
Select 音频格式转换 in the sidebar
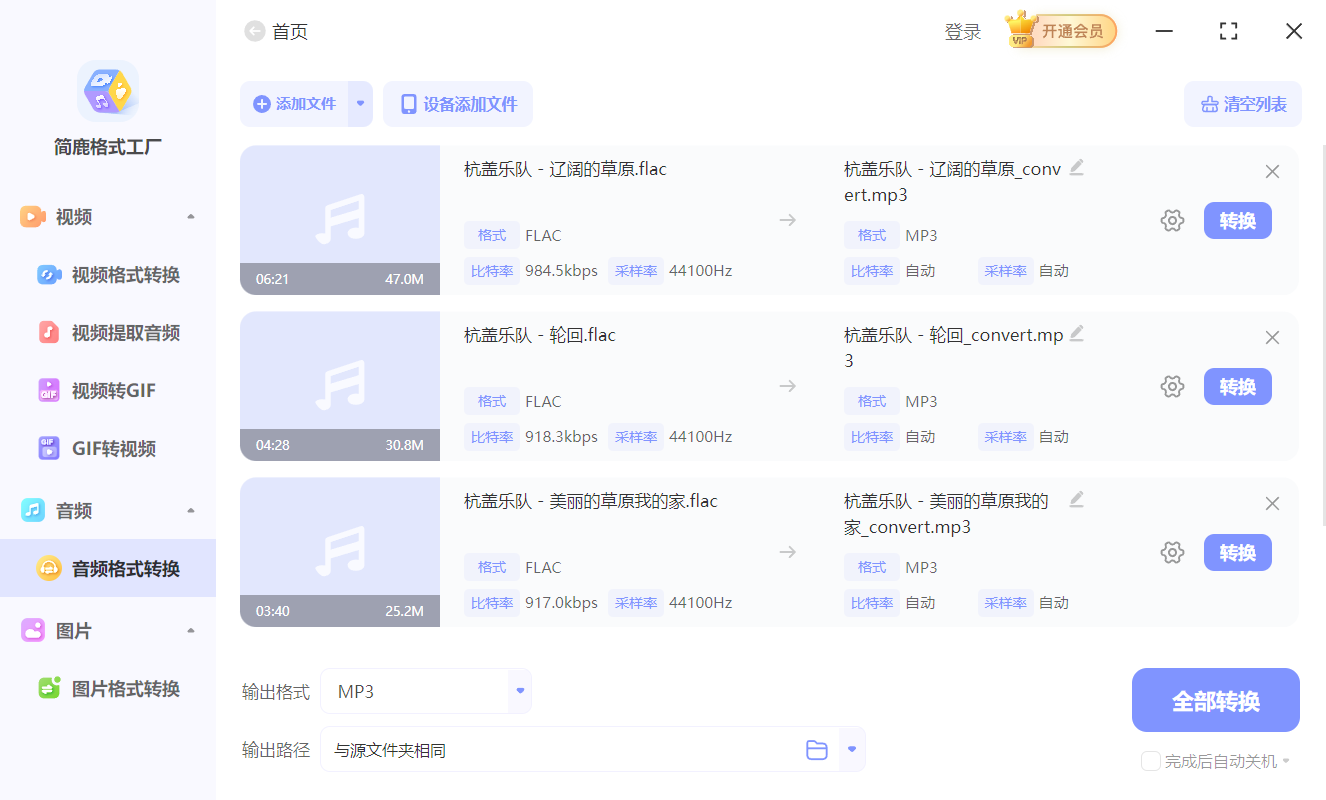pyautogui.click(x=108, y=568)
